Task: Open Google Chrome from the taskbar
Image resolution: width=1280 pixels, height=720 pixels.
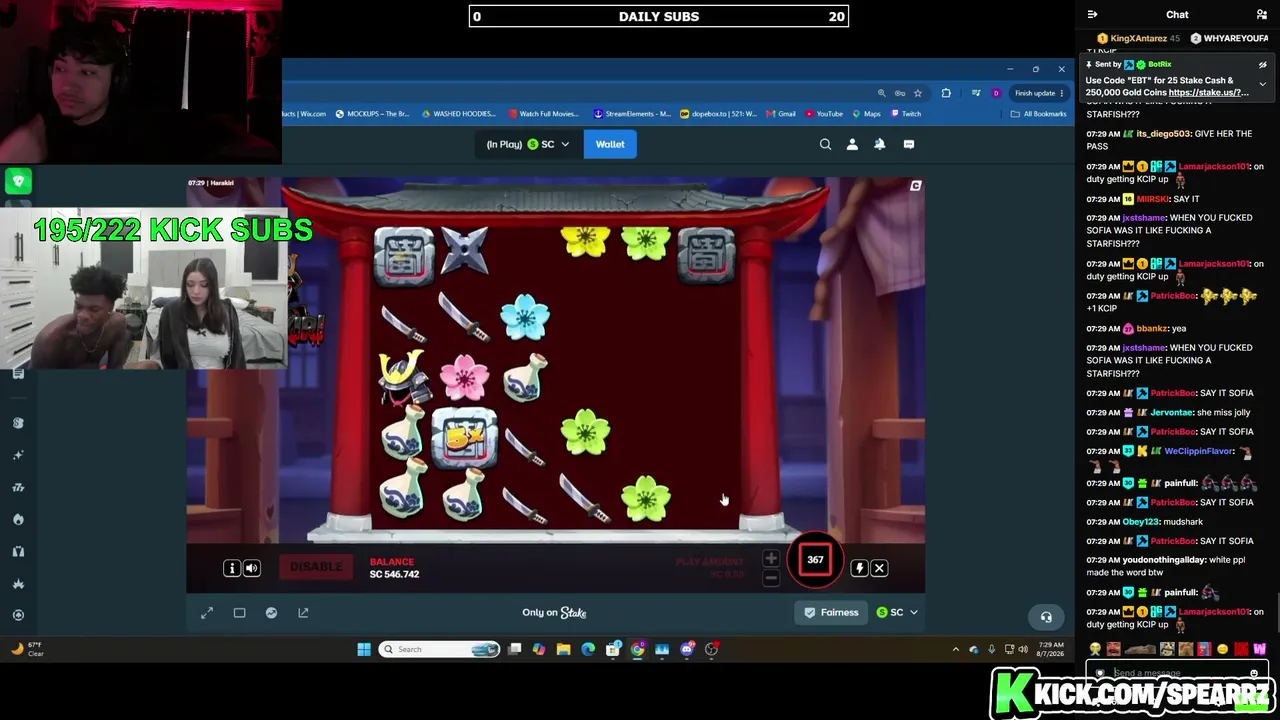Action: click(637, 649)
